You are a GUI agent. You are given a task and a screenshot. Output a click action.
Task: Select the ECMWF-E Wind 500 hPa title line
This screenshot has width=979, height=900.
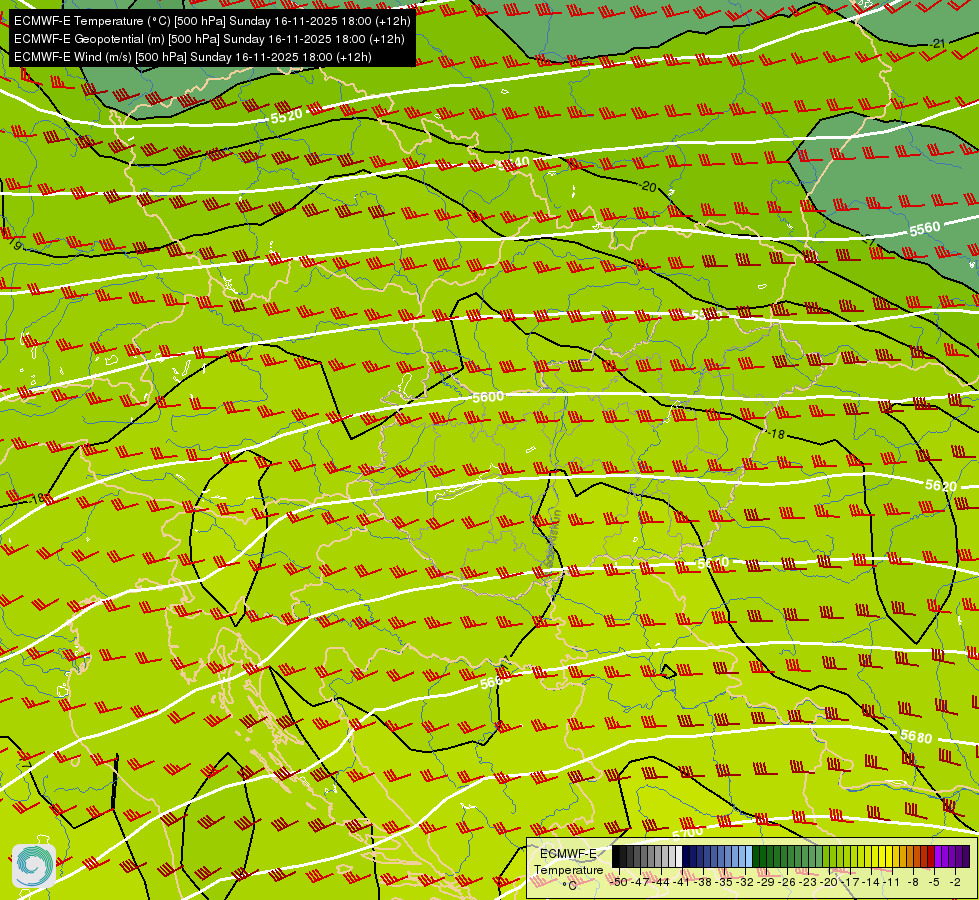point(193,57)
